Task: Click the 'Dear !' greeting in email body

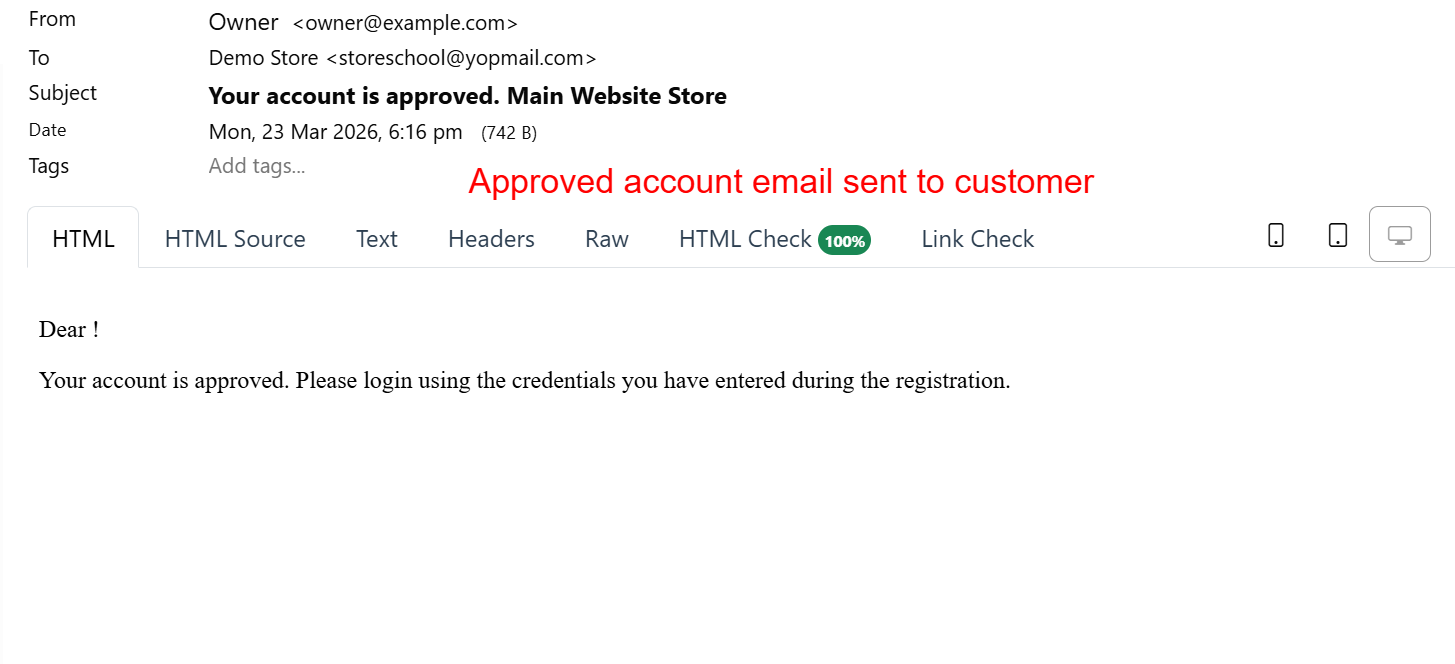Action: (x=69, y=329)
